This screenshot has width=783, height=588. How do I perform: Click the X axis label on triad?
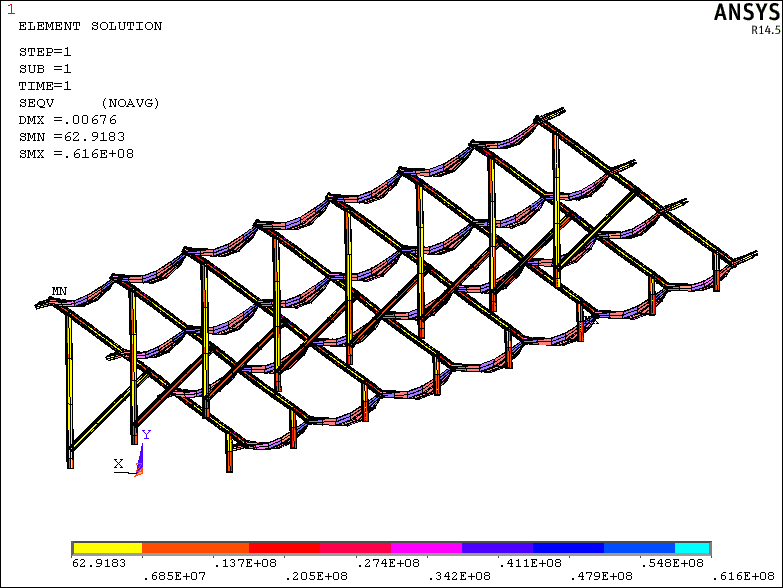[x=118, y=464]
